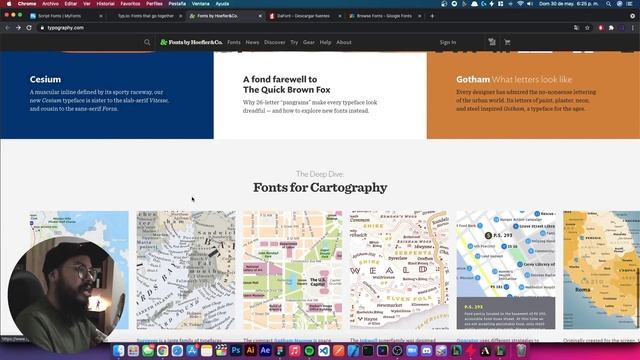Screen dimensions: 640x360
Task: Open Google Chrome from the dock
Action: pyautogui.click(x=162, y=351)
